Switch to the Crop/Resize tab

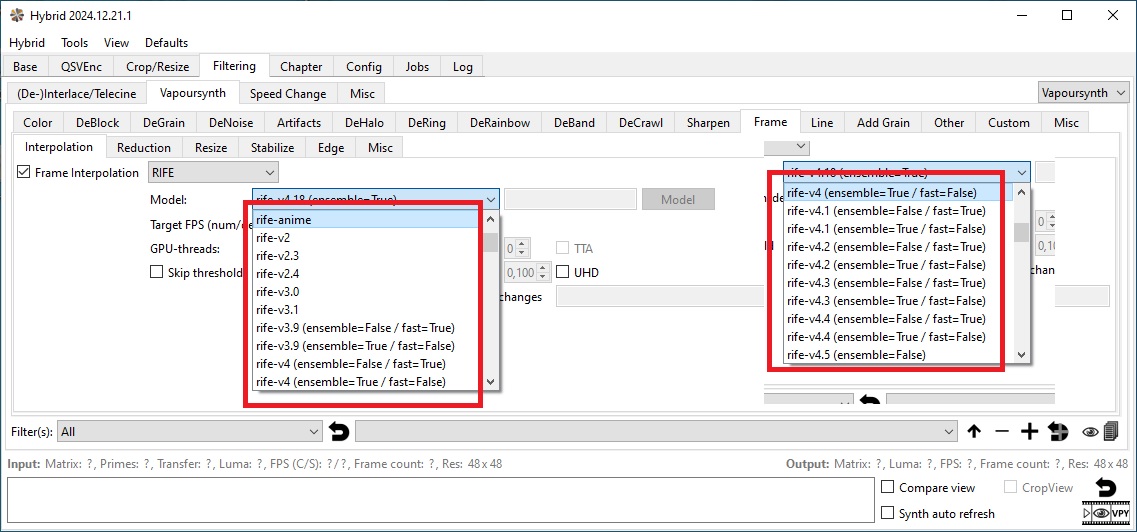157,67
